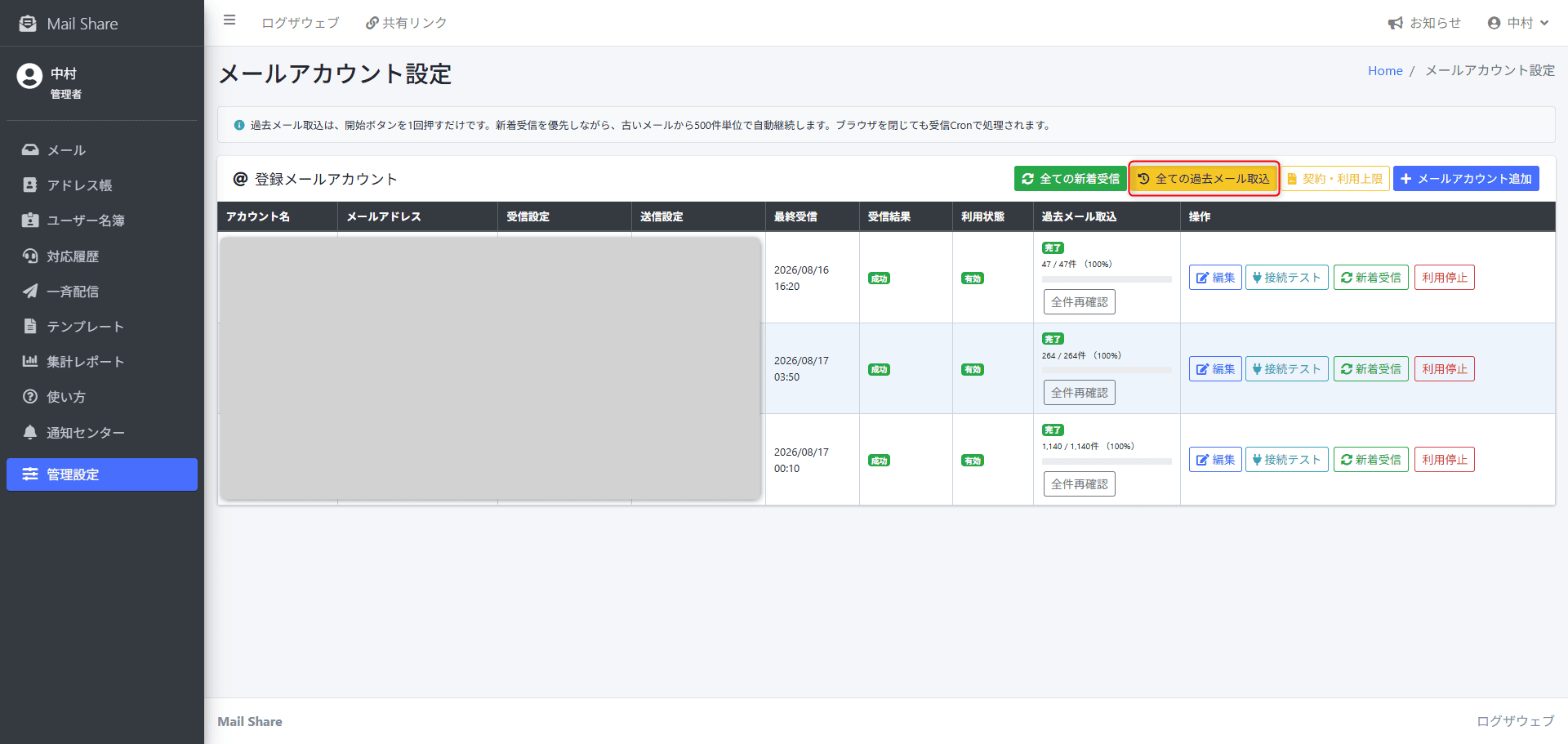Click 編集 in the 47件 row
This screenshot has width=1568, height=744.
coord(1215,278)
